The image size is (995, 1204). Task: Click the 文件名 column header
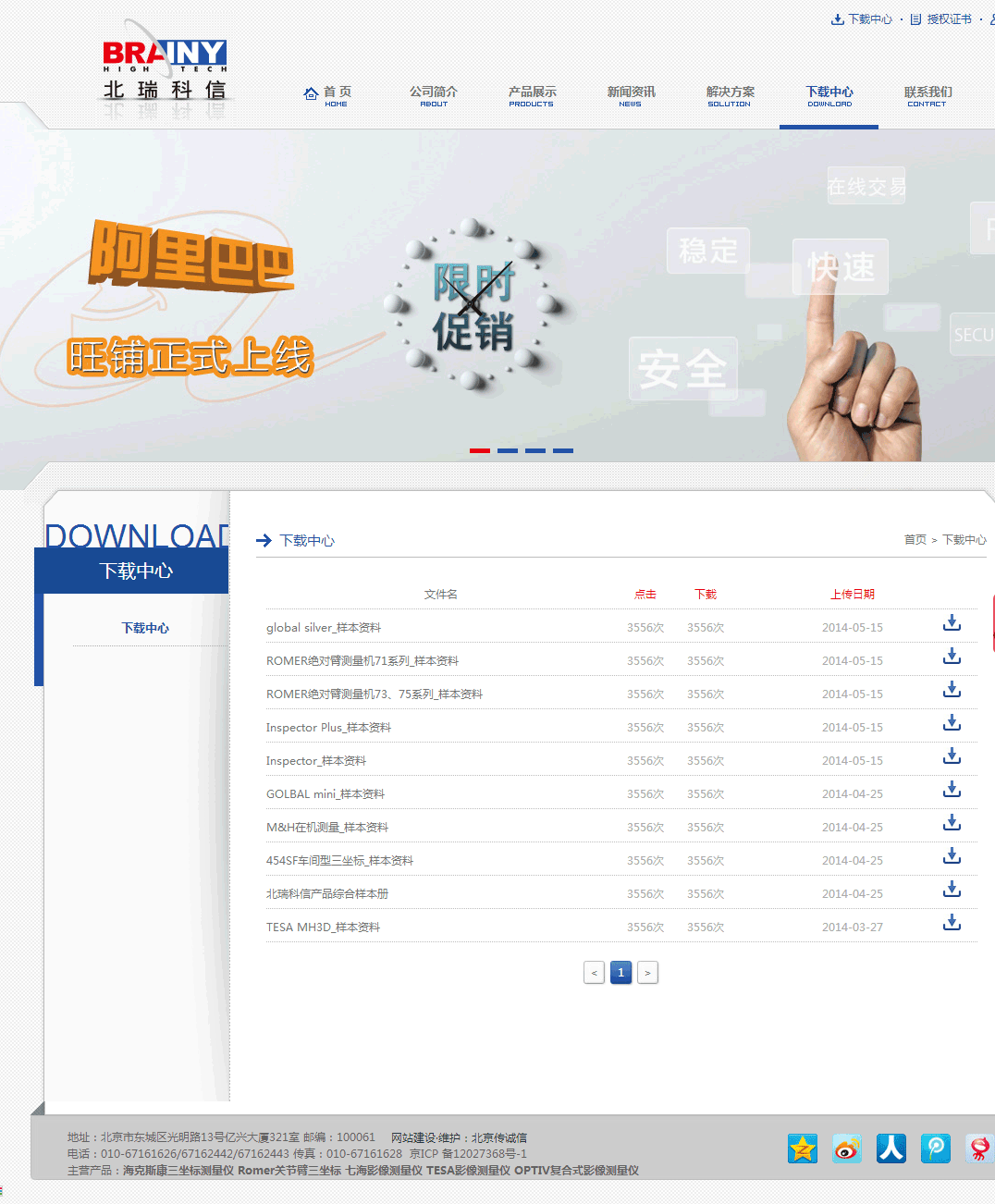(441, 595)
